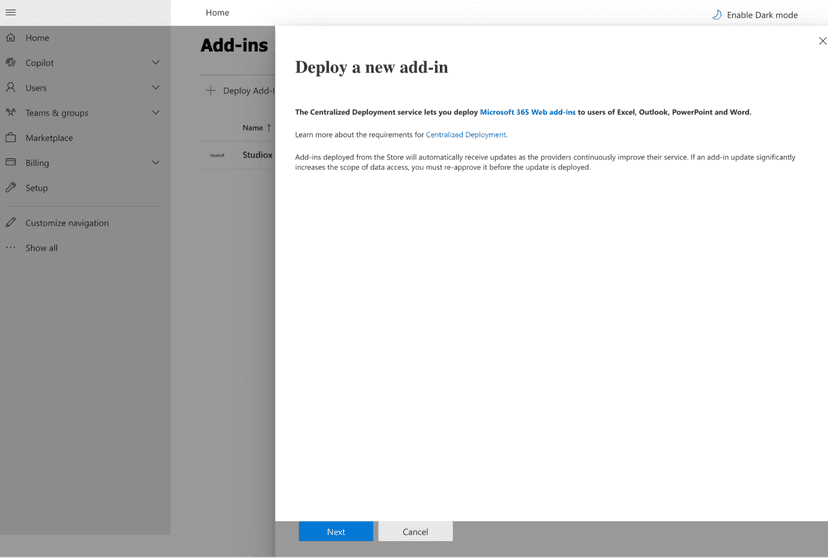The height and width of the screenshot is (558, 828).
Task: Open Microsoft 365 Web add-ins link
Action: coord(528,112)
